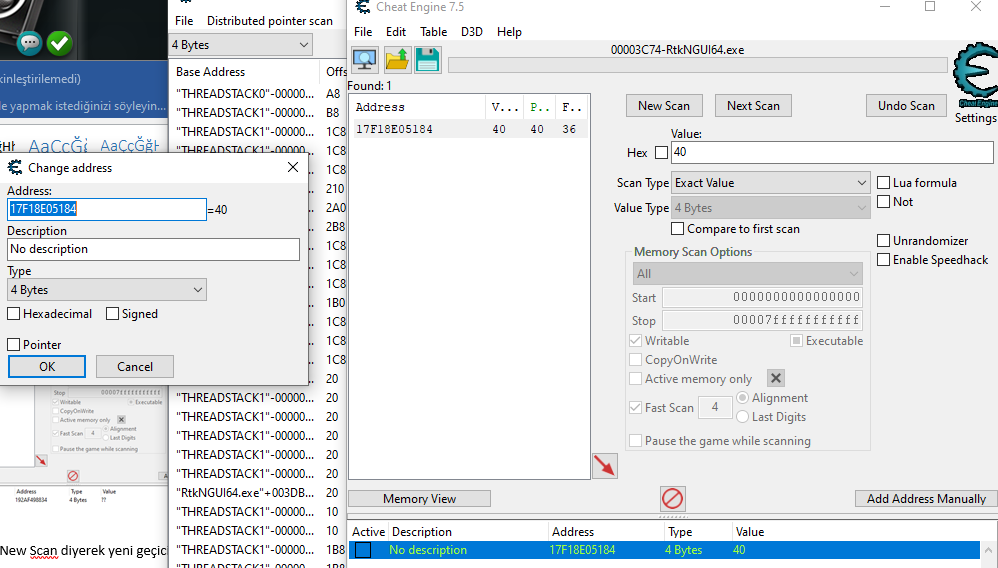Image resolution: width=998 pixels, height=568 pixels.
Task: Click the Value input field containing 40
Action: click(x=832, y=152)
